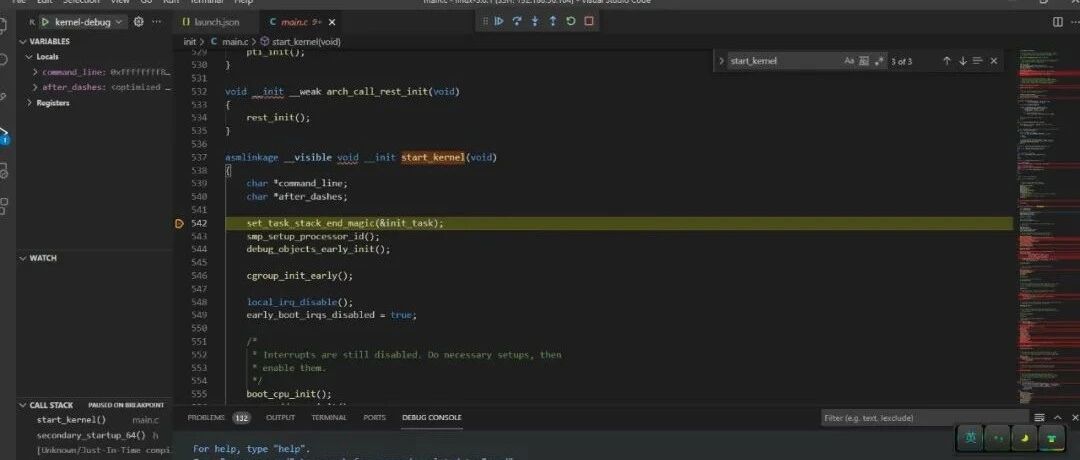Toggle Find in Selection

click(x=977, y=61)
